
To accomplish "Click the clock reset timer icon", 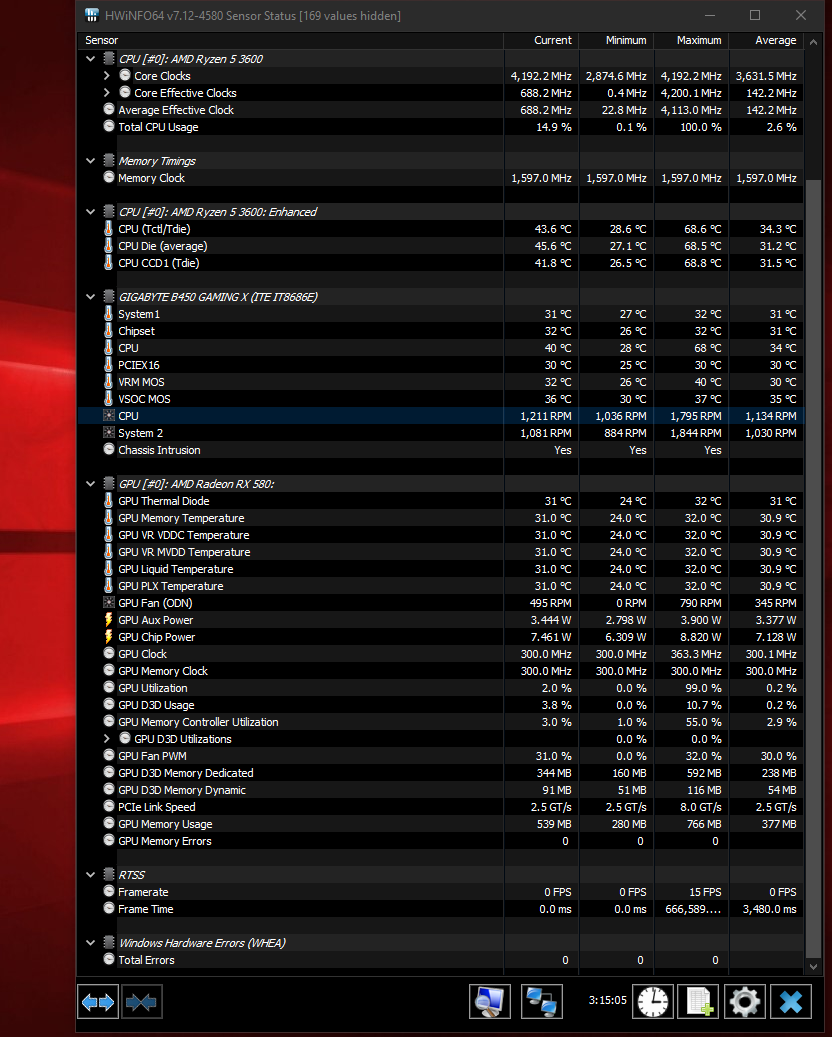I will [x=653, y=1001].
